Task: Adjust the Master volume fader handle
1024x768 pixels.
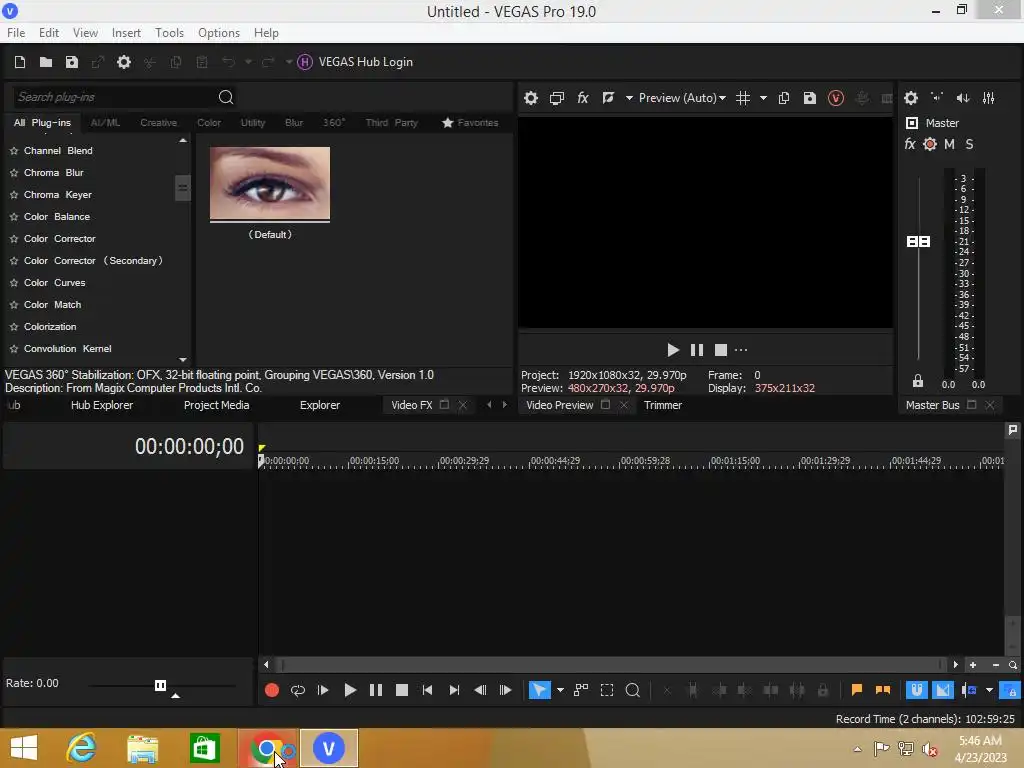Action: pos(918,242)
